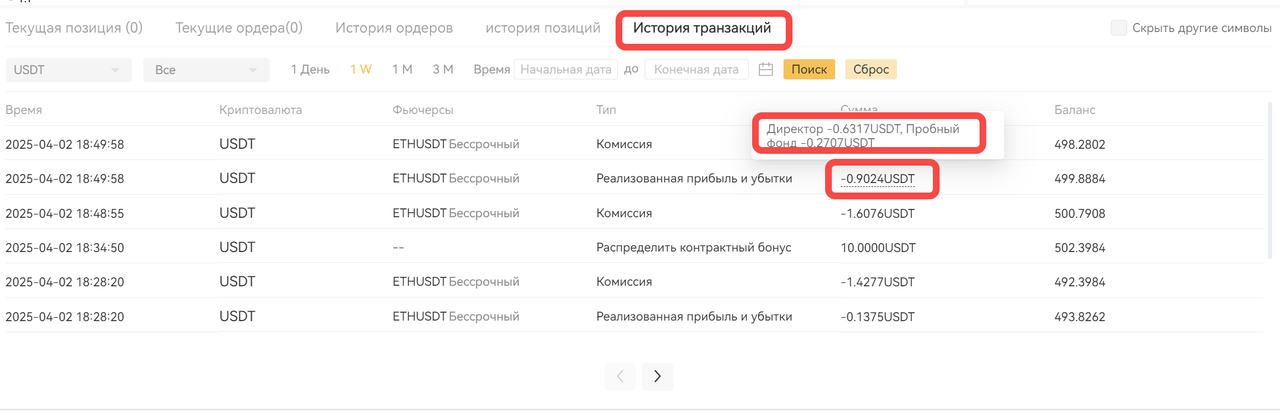Click the -0.9024USDT amount value

coord(878,179)
